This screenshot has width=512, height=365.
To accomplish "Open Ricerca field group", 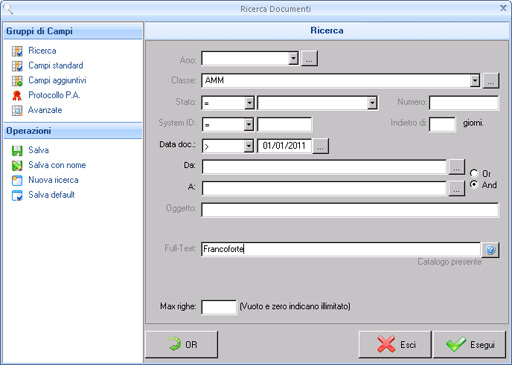I will coord(42,51).
